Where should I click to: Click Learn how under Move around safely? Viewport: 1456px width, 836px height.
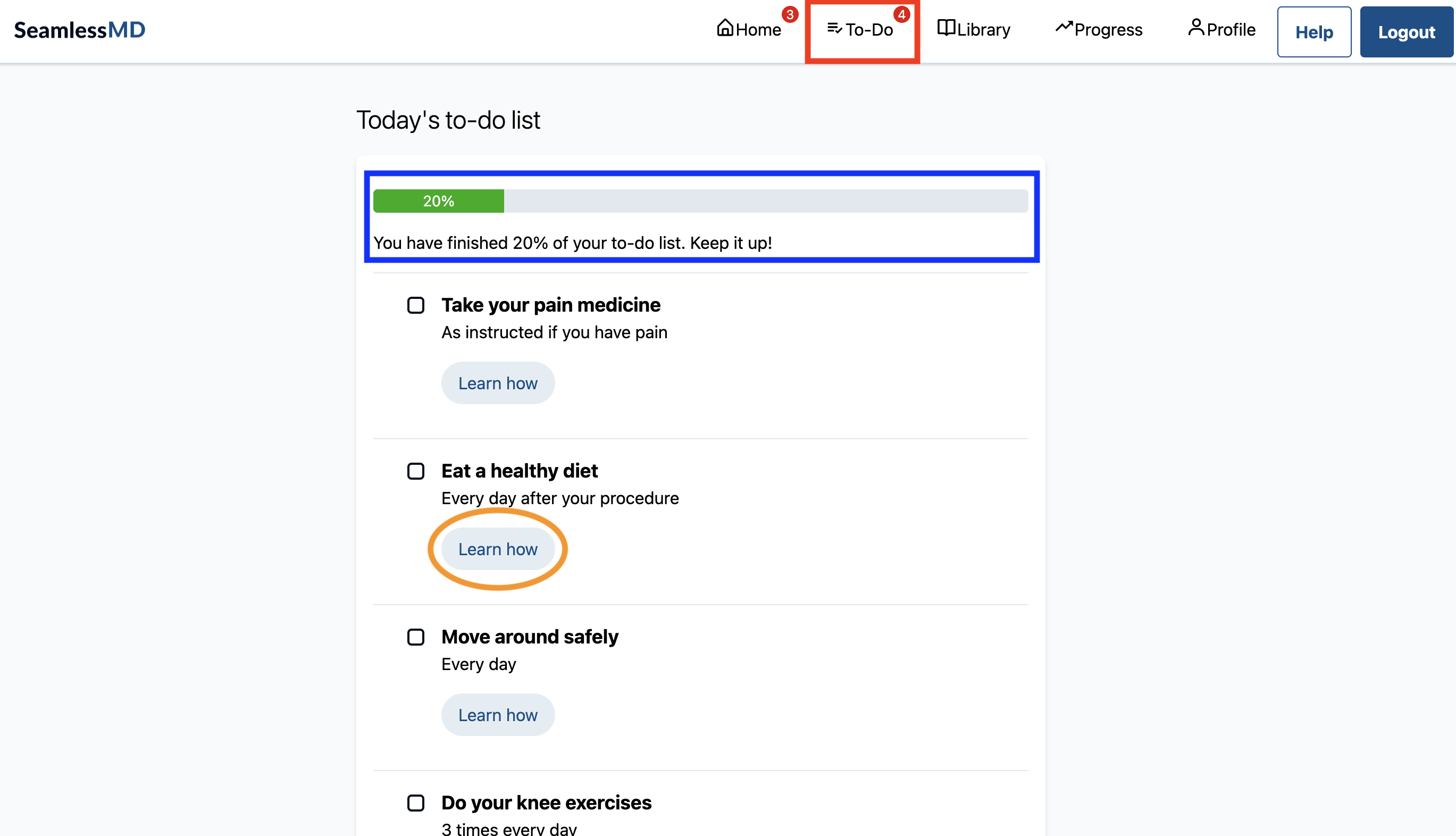498,715
